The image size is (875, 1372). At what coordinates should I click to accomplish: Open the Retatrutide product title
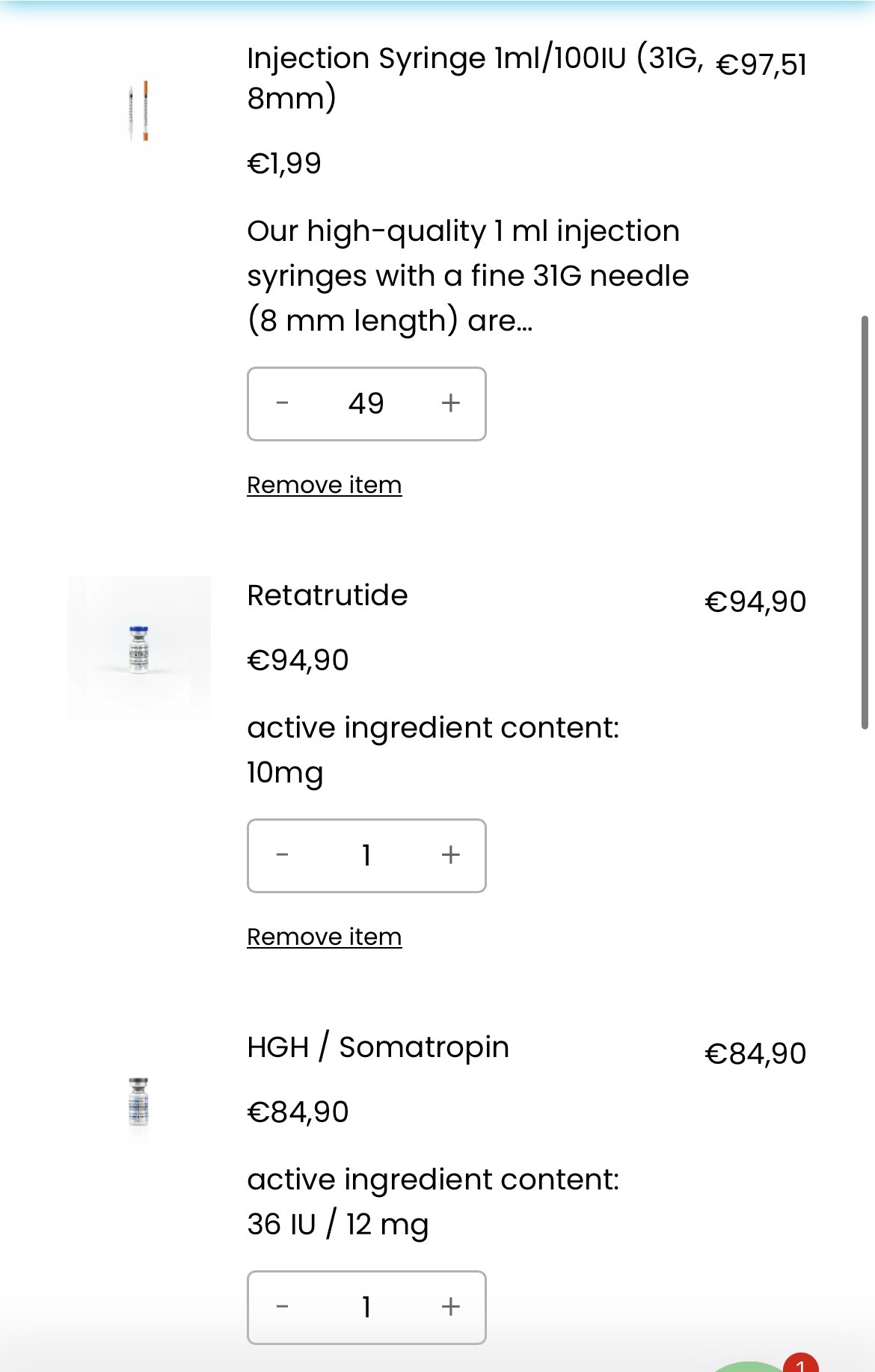[328, 595]
